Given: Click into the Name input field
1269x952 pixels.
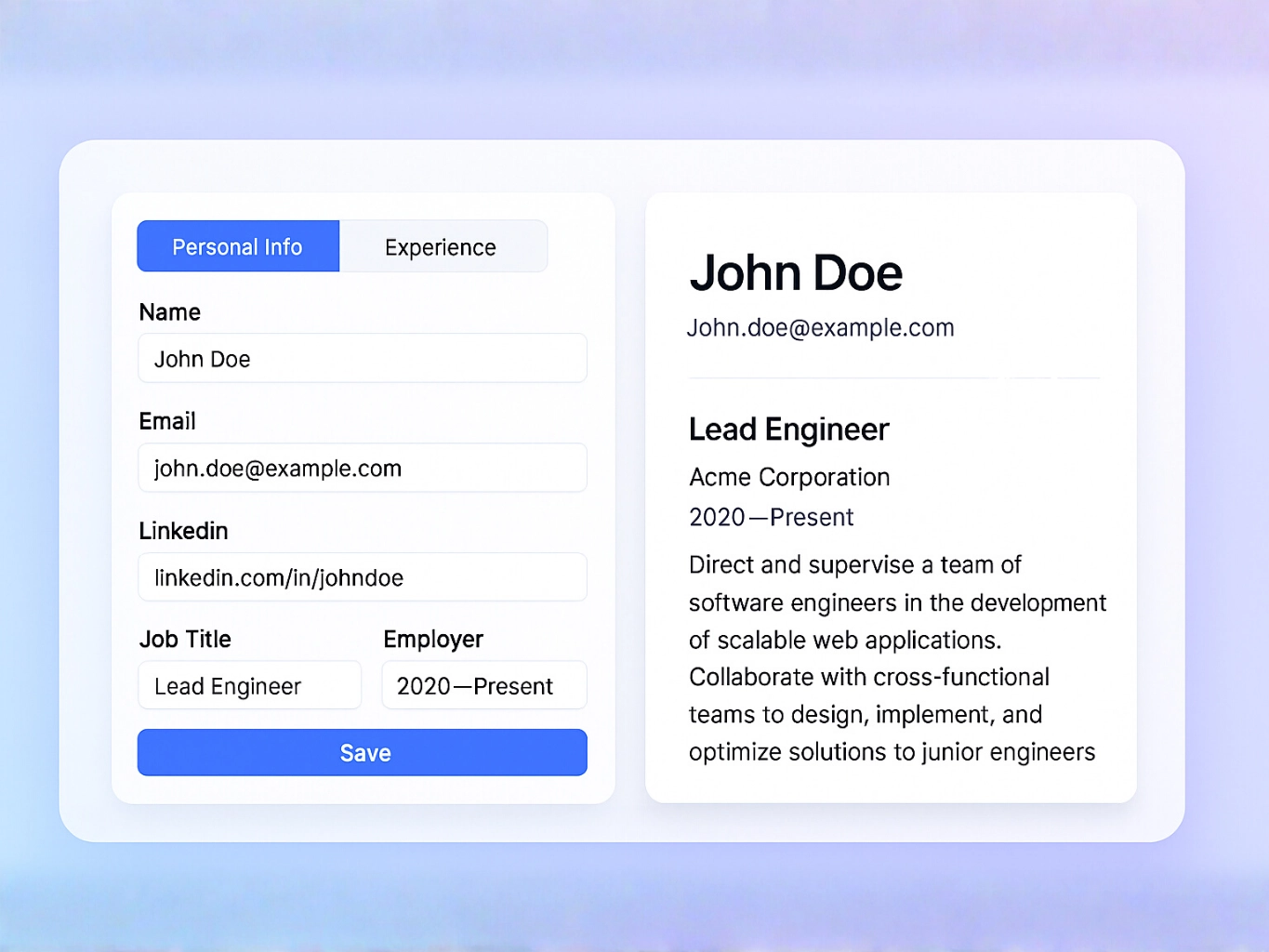Looking at the screenshot, I should (x=362, y=358).
